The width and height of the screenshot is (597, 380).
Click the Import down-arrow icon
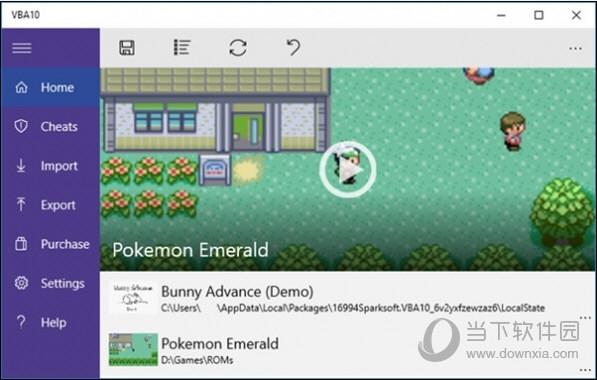click(x=21, y=166)
